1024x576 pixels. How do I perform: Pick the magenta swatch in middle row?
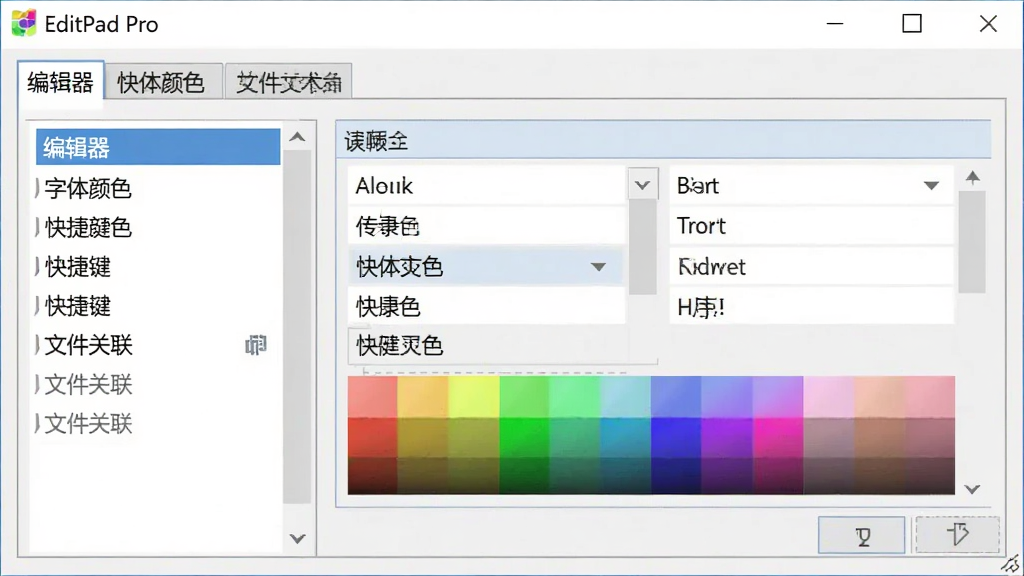[778, 438]
